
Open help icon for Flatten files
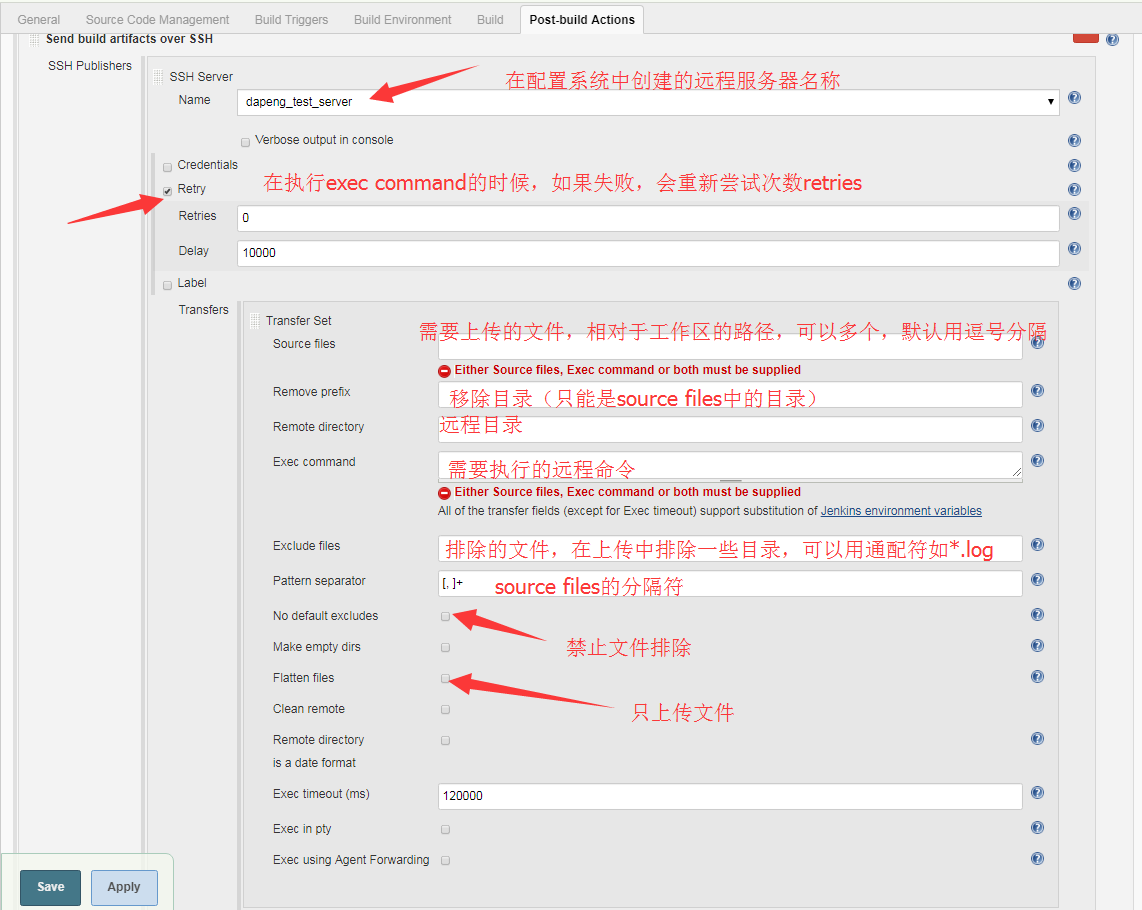pyautogui.click(x=1037, y=677)
